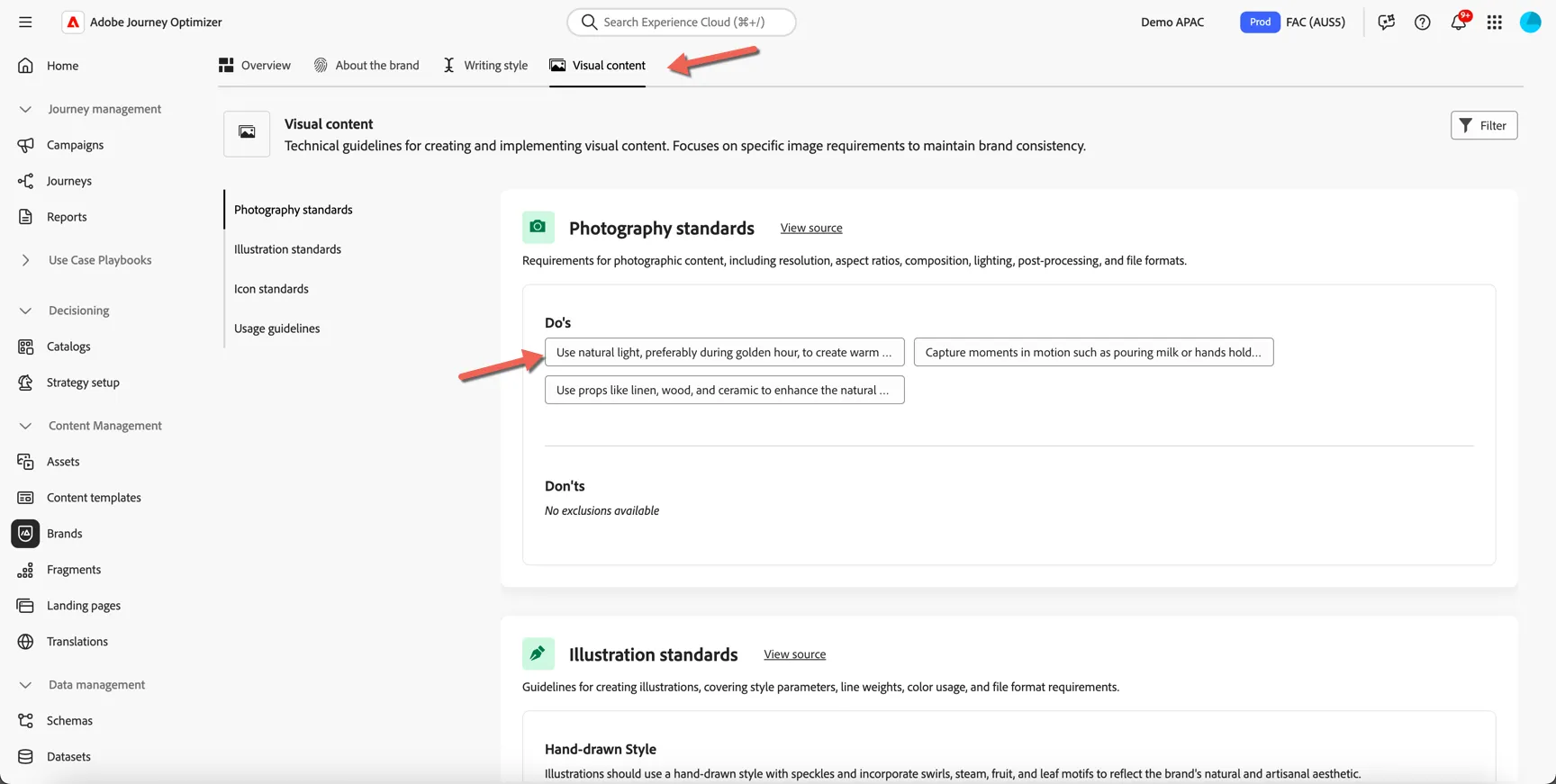Select the Visual content tab
1556x784 pixels.
pyautogui.click(x=598, y=65)
